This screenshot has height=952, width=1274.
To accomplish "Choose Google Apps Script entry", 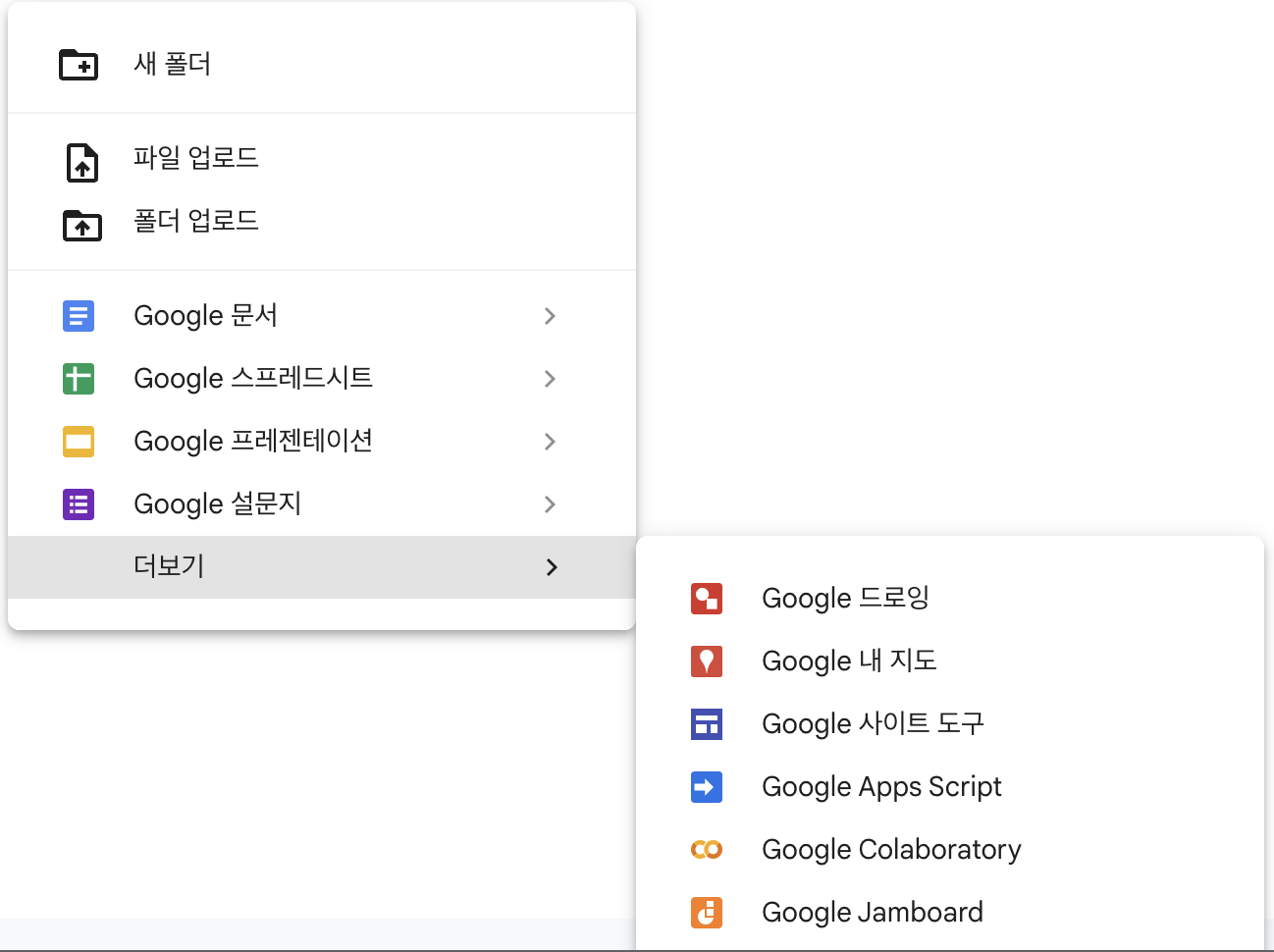I will coord(950,787).
